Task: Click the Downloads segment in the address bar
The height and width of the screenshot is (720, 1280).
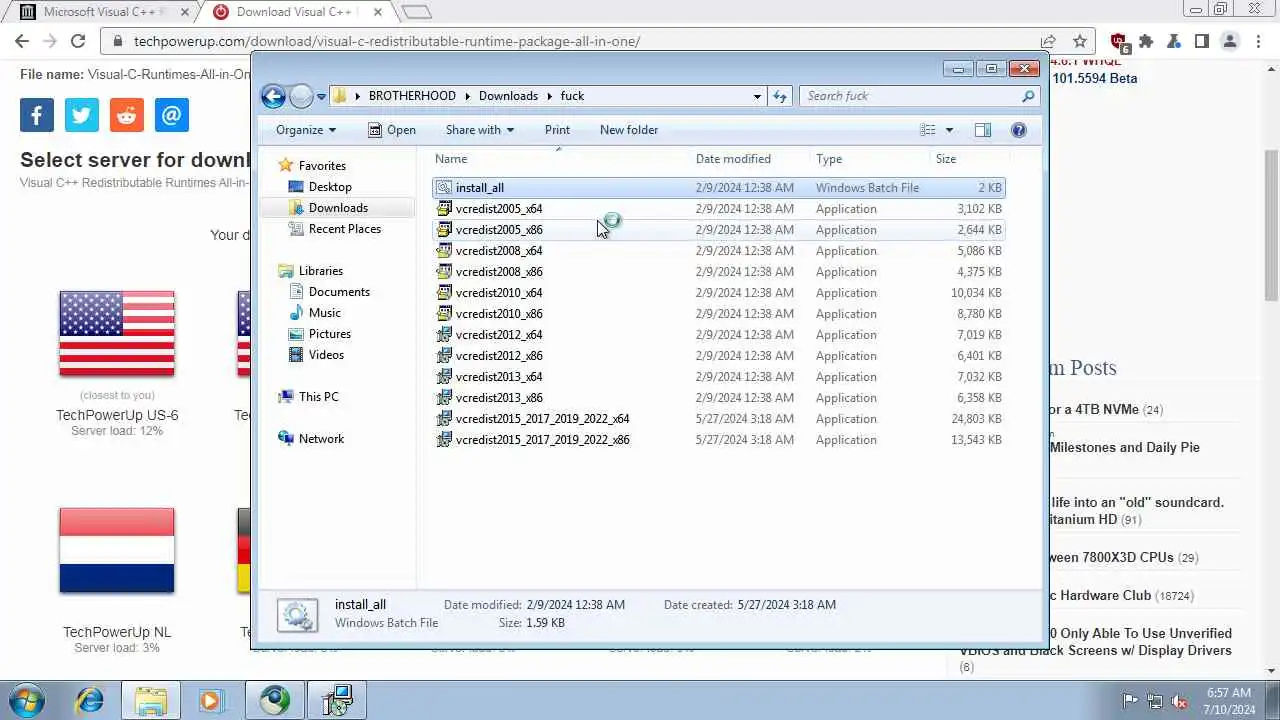Action: (x=508, y=96)
